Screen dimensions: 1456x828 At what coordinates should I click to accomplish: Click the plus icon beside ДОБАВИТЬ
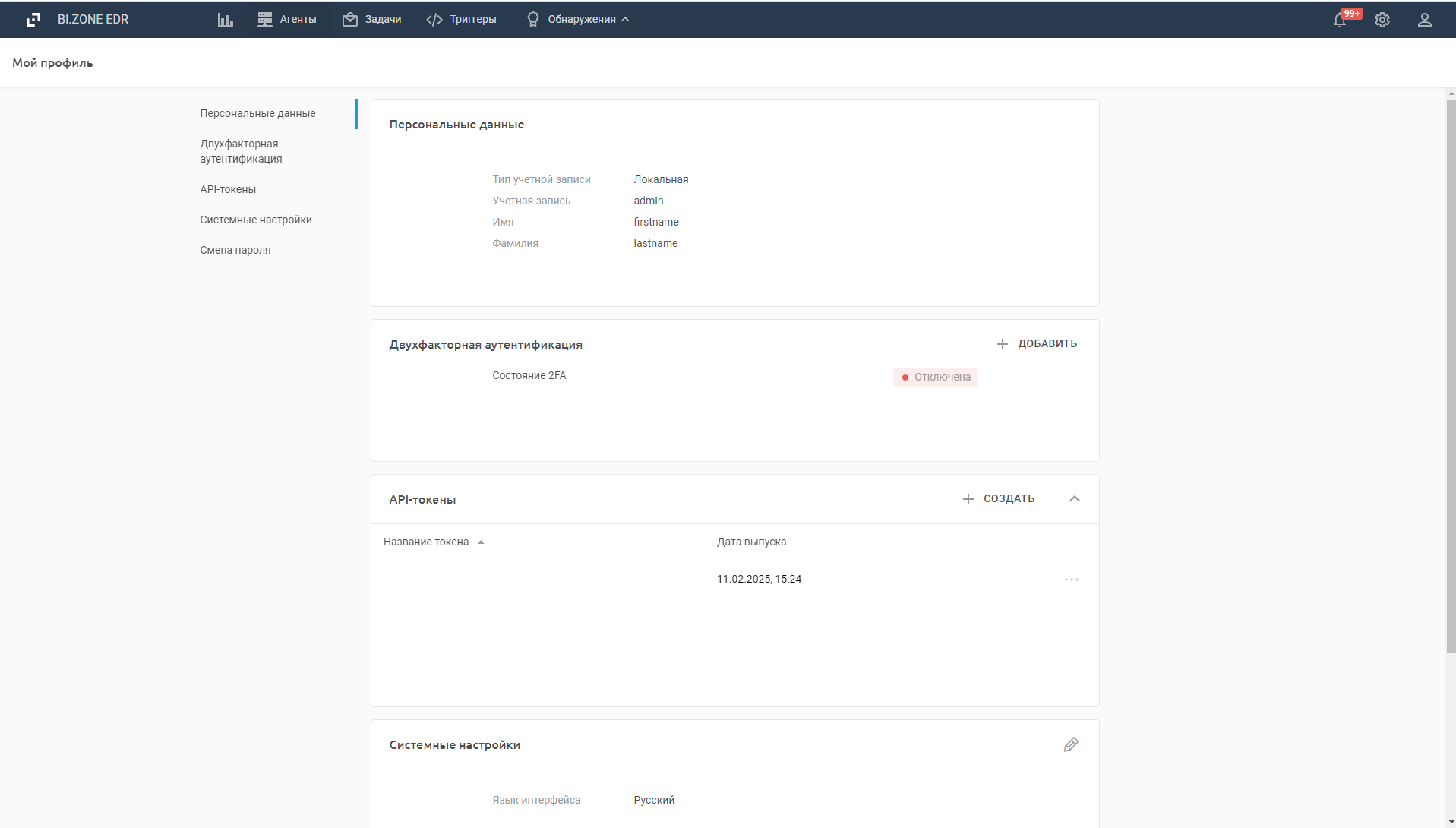(1003, 344)
